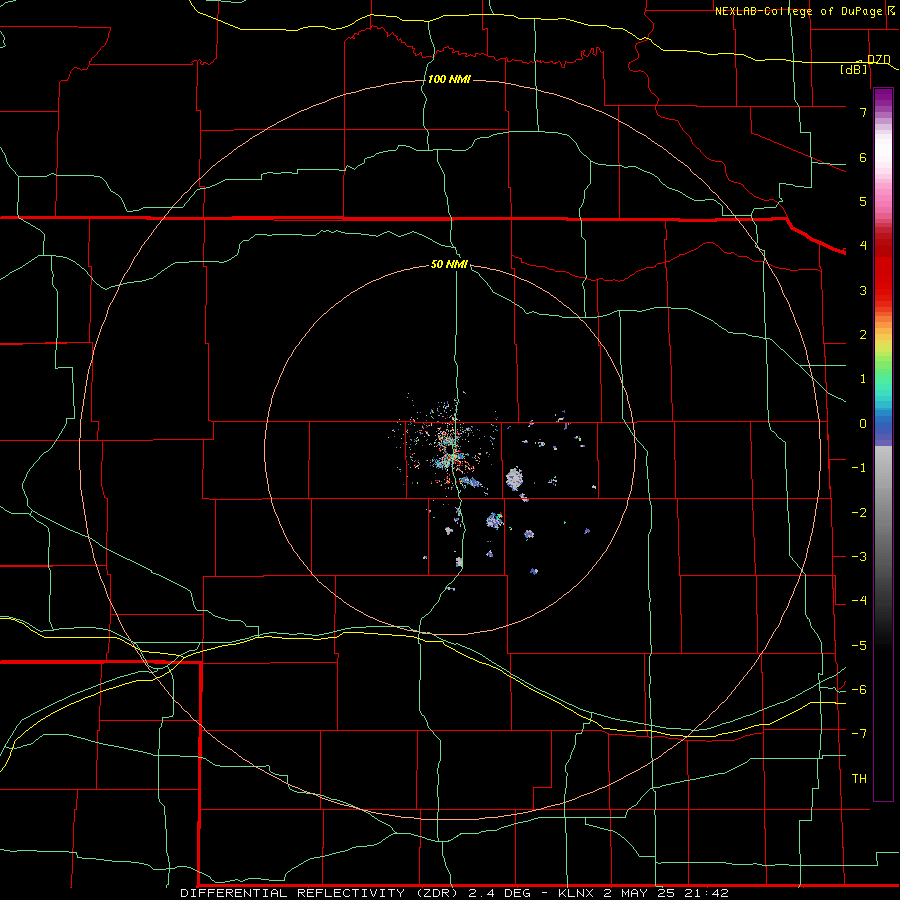Viewport: 900px width, 900px height.
Task: Click the 6 value on the dB scale
Action: click(863, 157)
